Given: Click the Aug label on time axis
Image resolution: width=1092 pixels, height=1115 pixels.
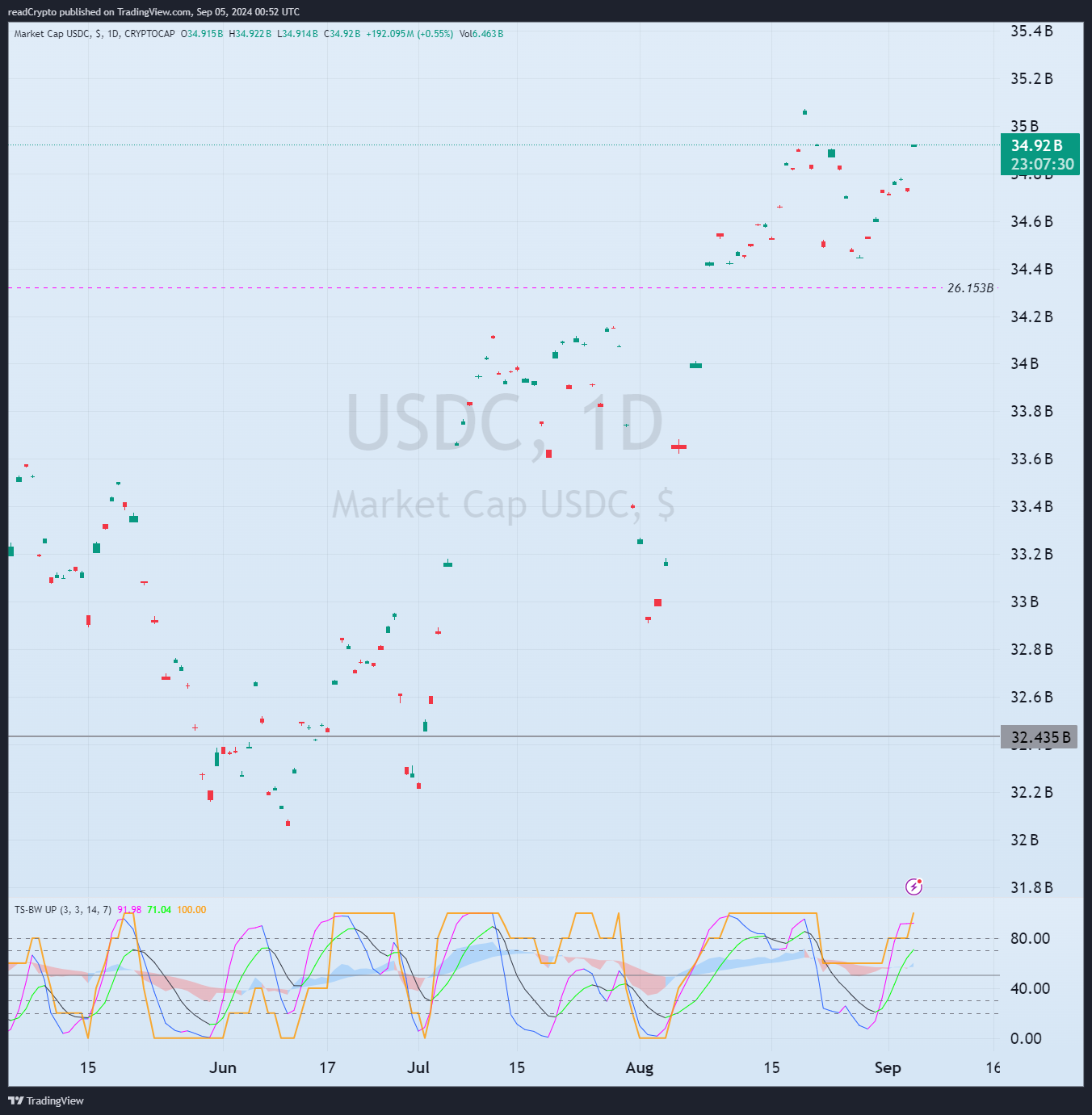Looking at the screenshot, I should tap(640, 1068).
